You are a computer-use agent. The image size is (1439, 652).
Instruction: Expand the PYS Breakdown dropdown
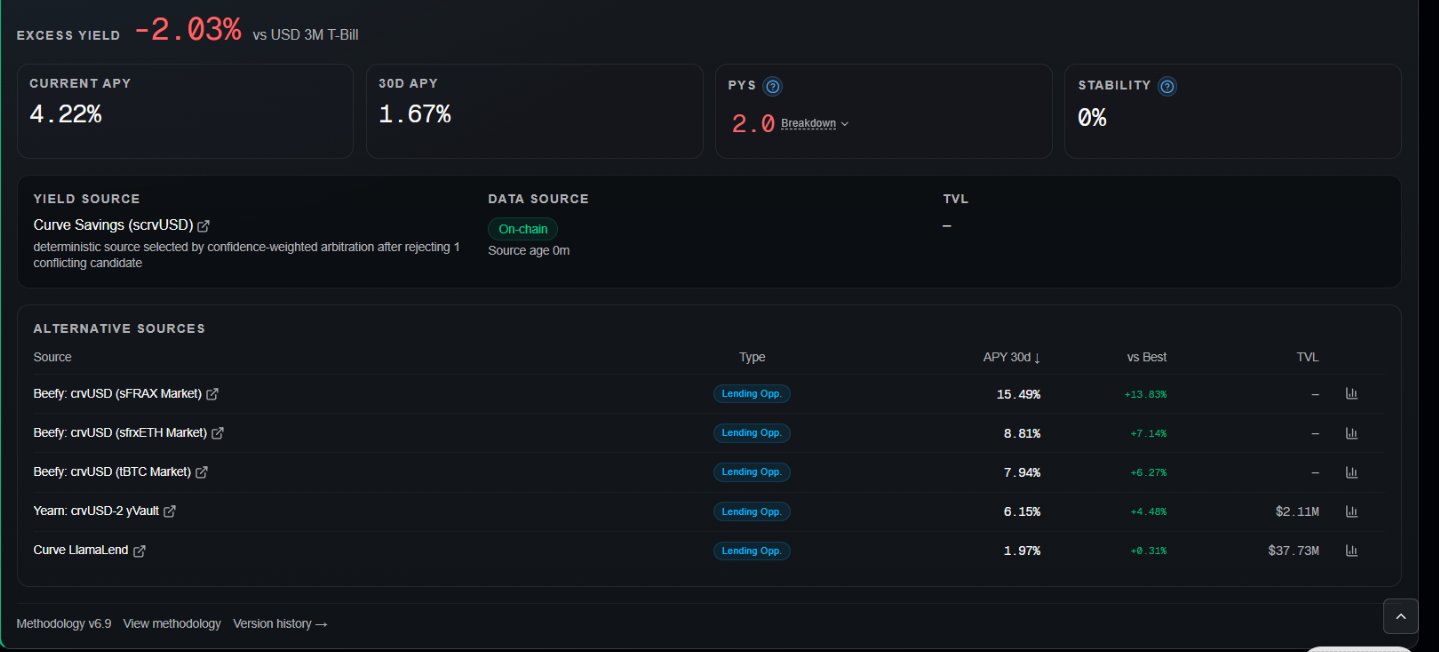click(814, 124)
